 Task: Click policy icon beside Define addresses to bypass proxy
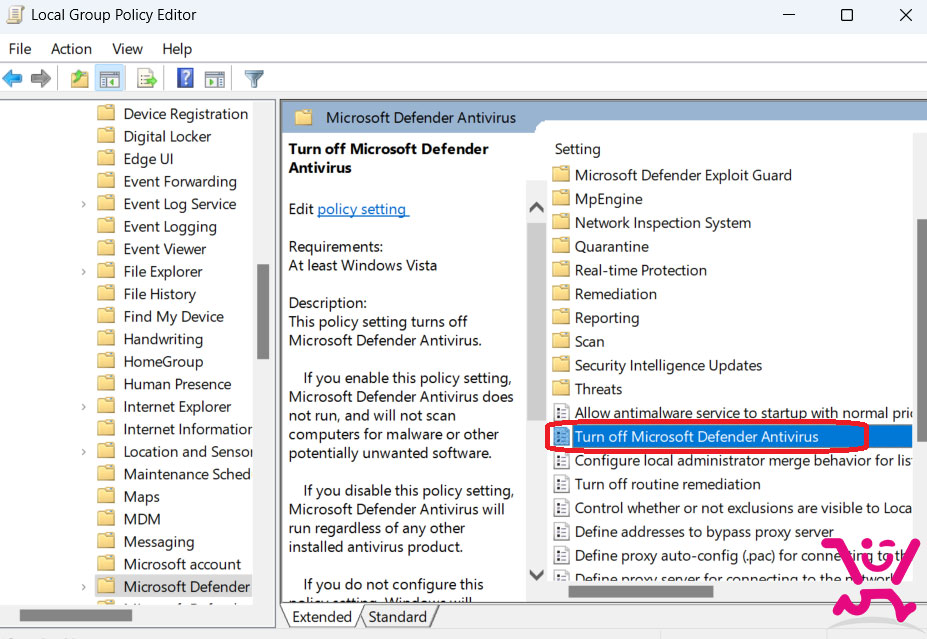click(x=561, y=531)
